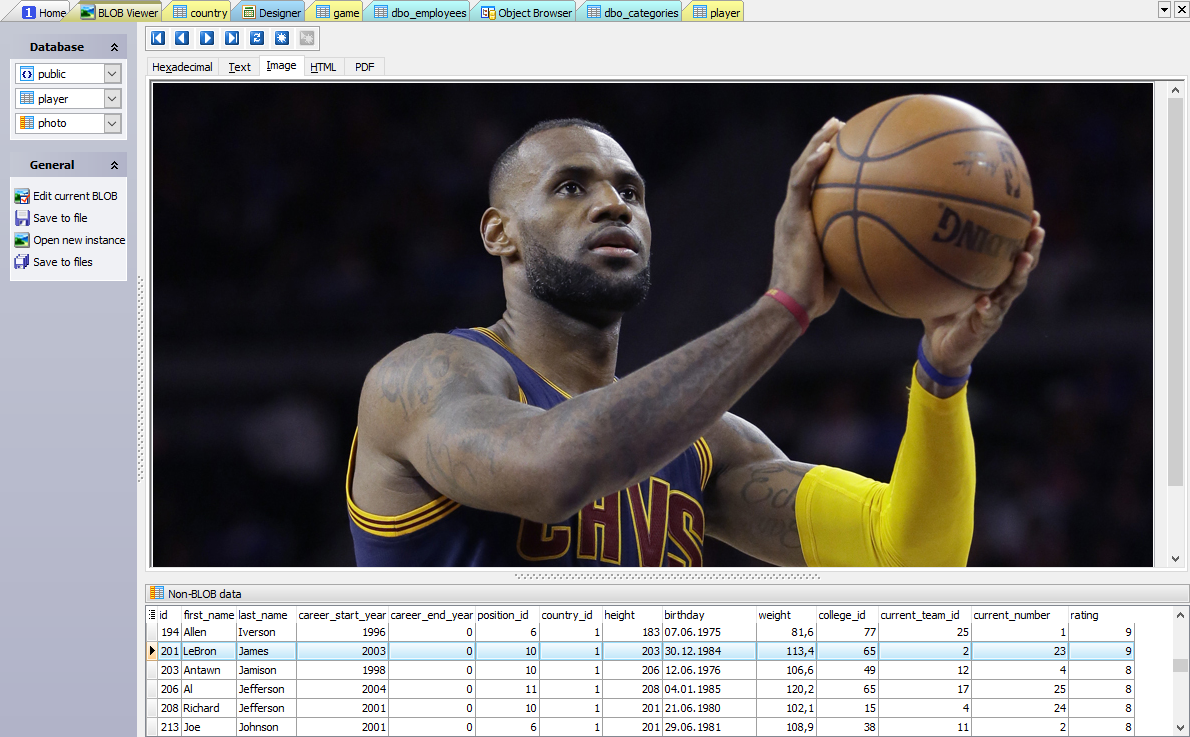Open new instance of the BLOB viewer
This screenshot has height=737, width=1190.
21,239
